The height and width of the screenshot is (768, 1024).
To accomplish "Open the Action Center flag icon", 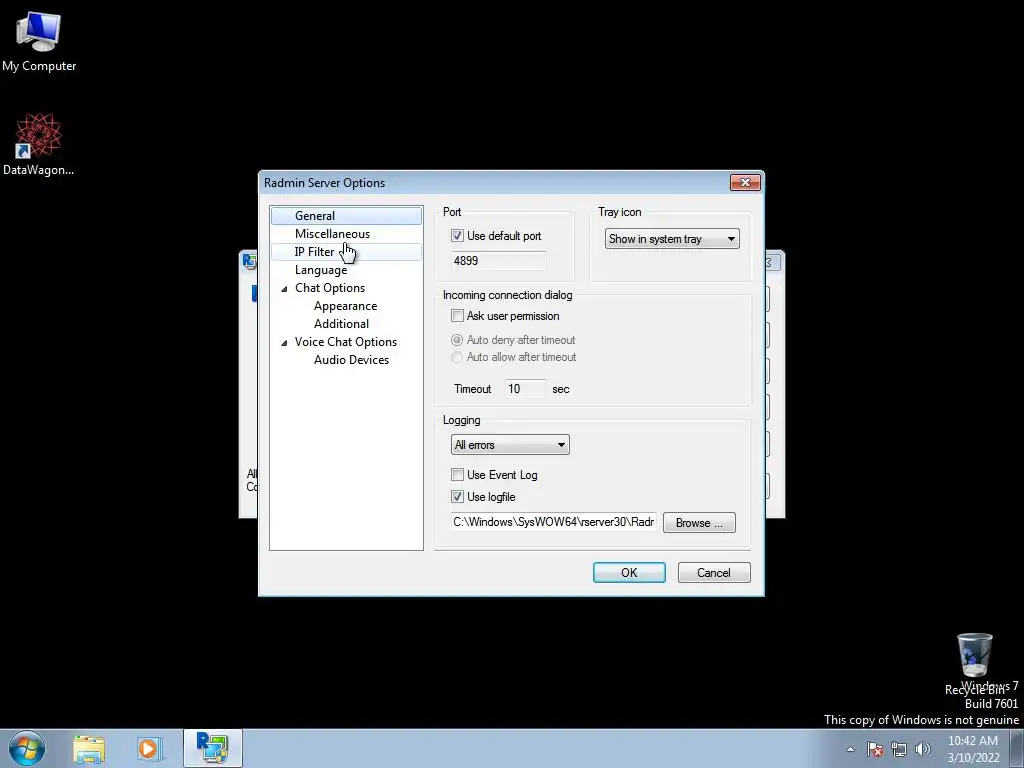I will [x=875, y=749].
